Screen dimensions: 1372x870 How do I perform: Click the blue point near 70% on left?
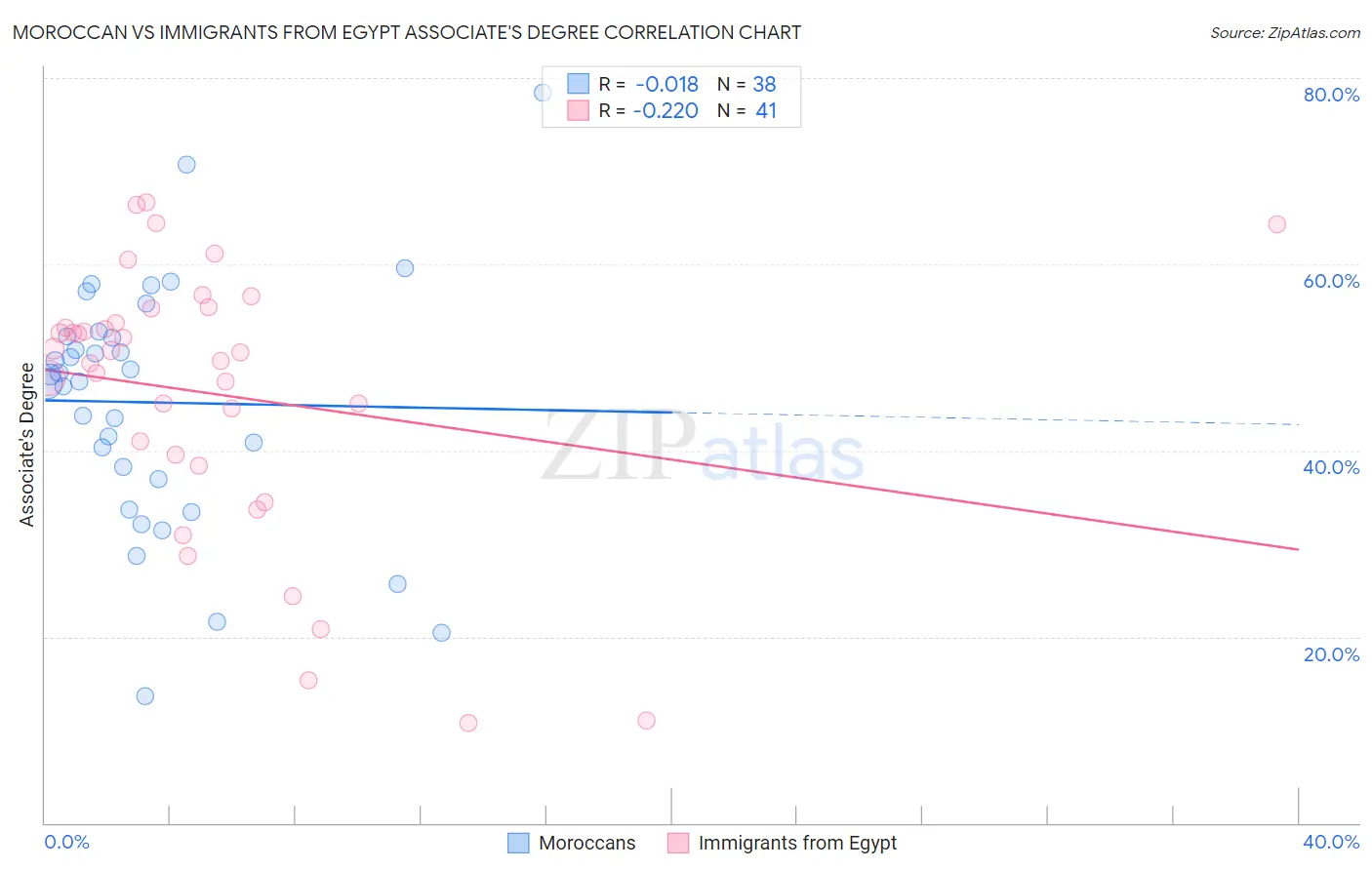(186, 164)
